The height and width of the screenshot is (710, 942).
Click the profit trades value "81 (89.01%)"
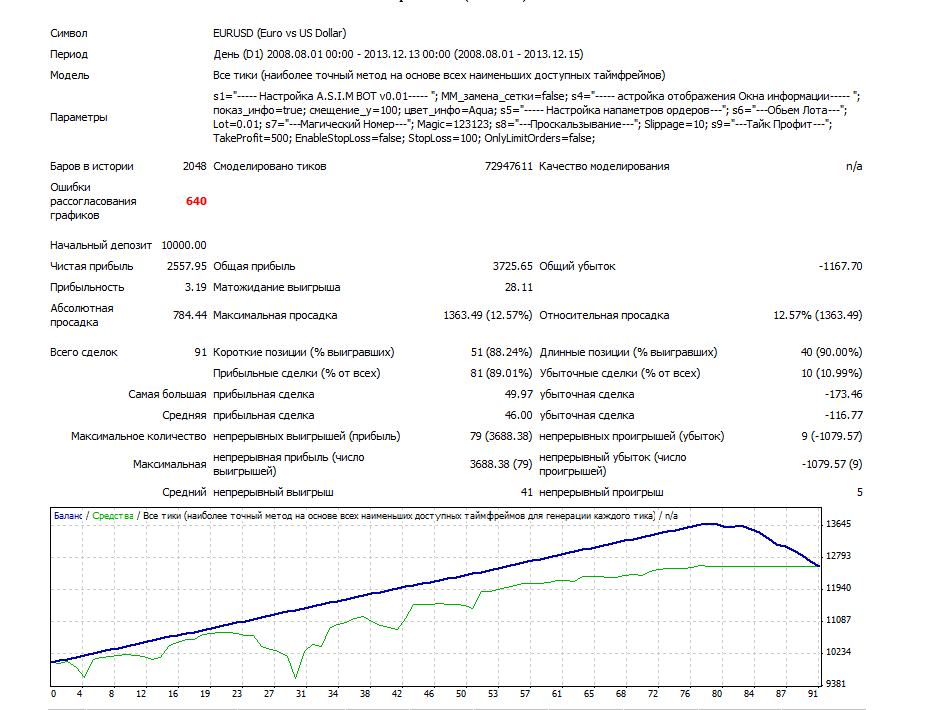501,374
